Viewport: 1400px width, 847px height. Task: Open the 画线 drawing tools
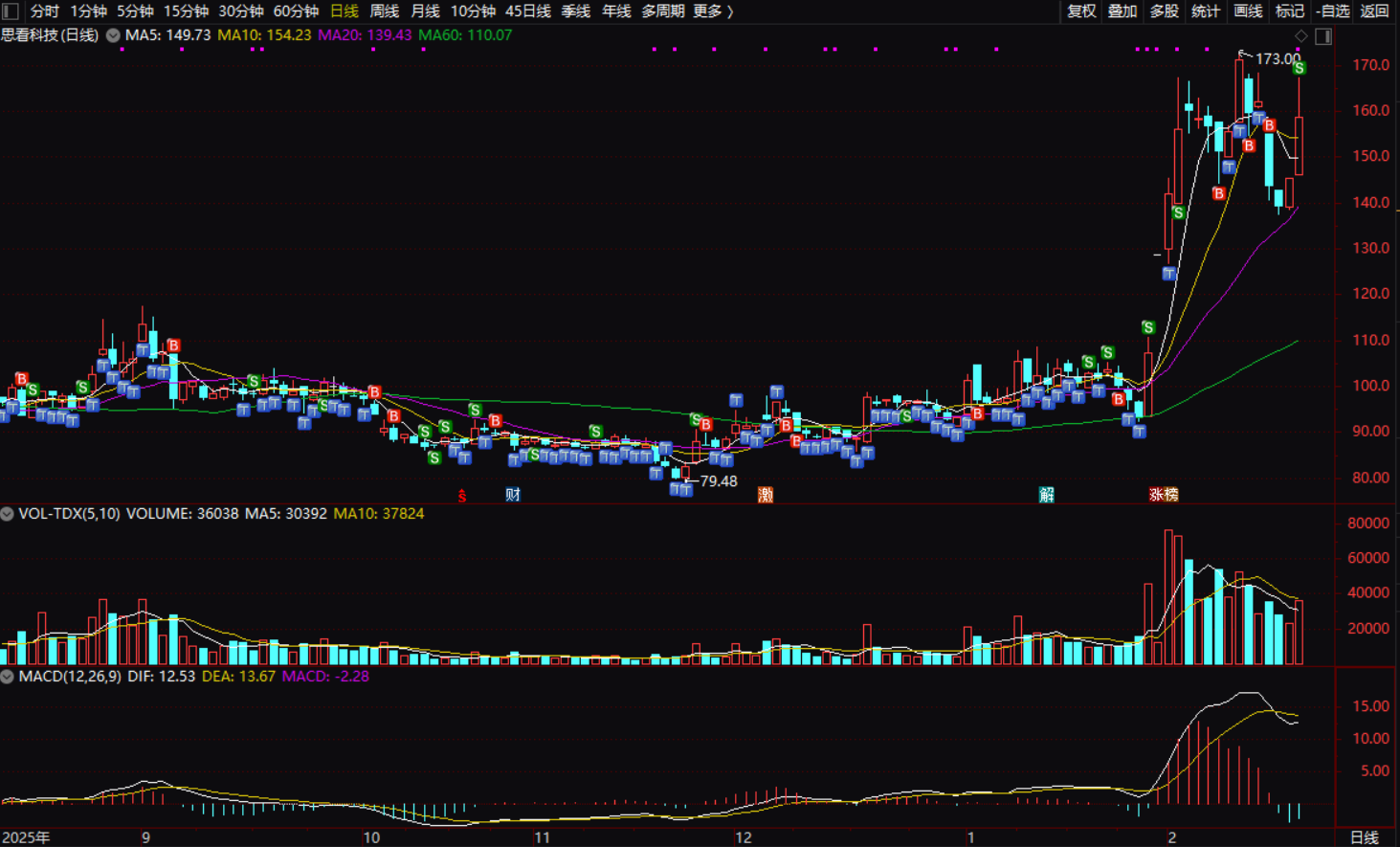tap(1248, 11)
